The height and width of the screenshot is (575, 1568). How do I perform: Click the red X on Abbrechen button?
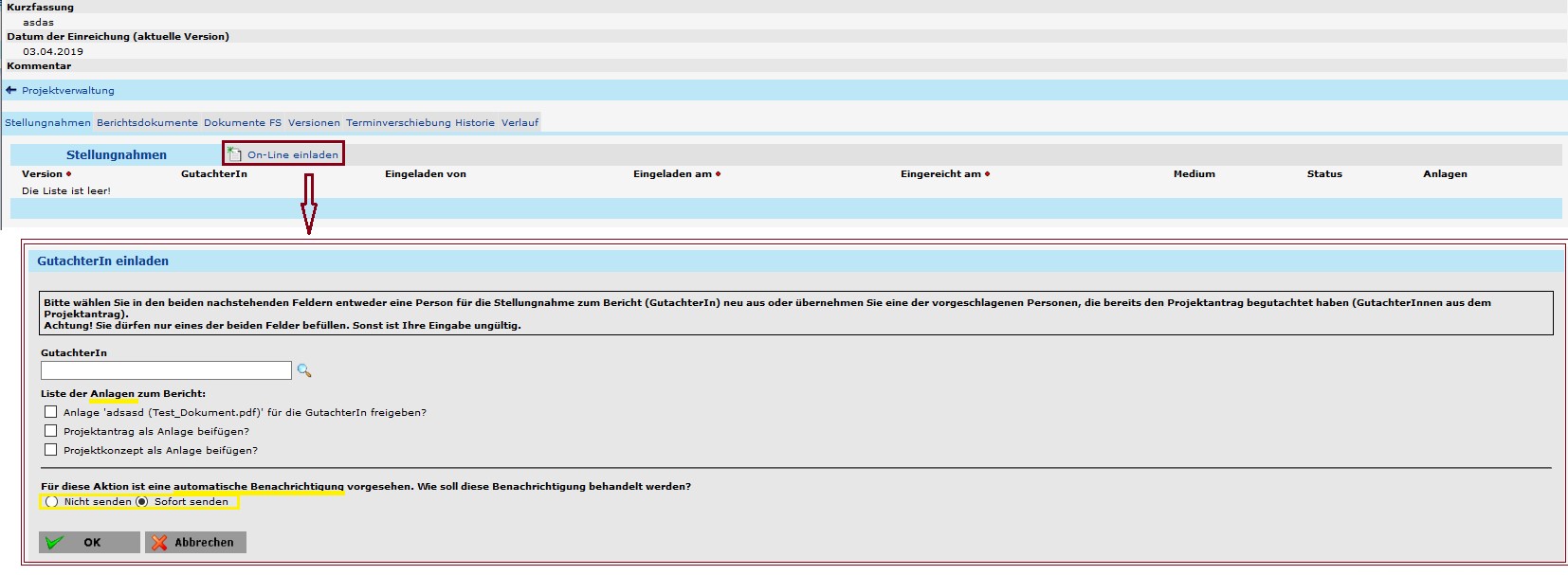coord(159,543)
